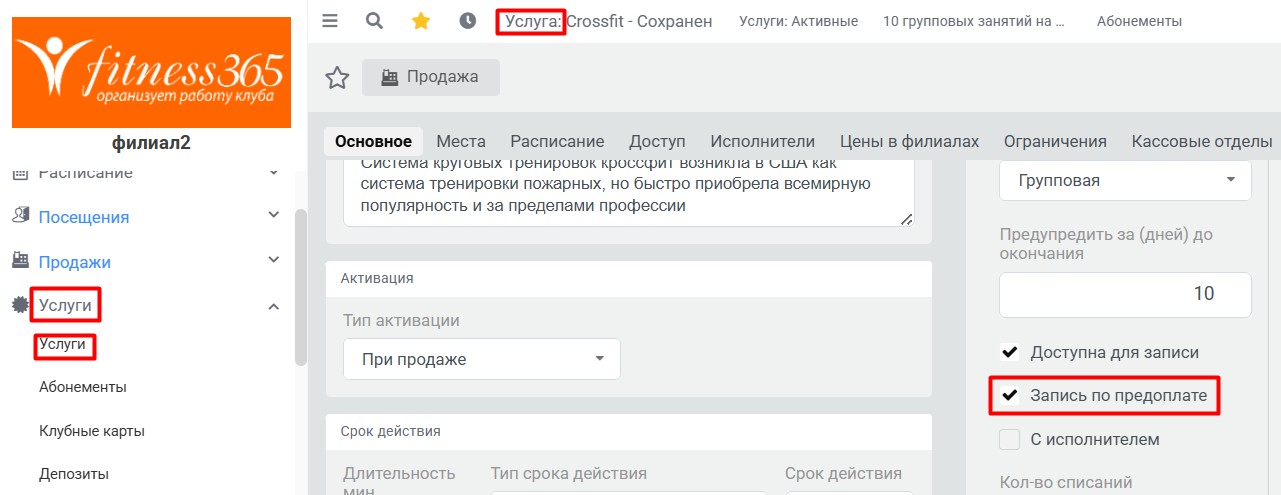Screen dimensions: 1281x495
Task: Enable the С исполнителем checkbox
Action: point(1010,439)
